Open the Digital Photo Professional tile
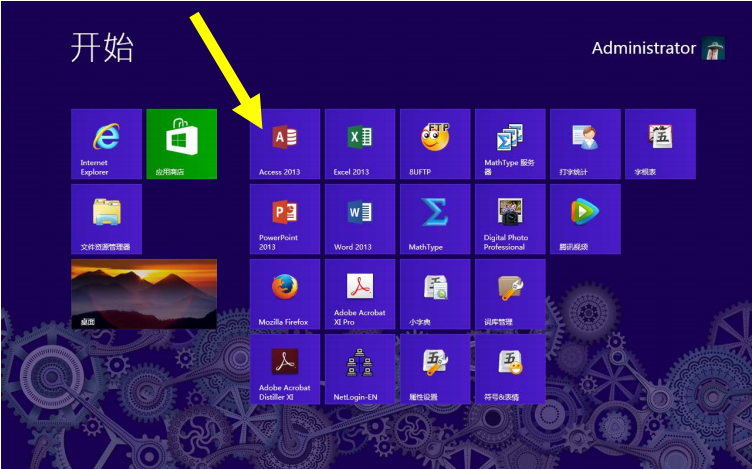 click(x=510, y=219)
